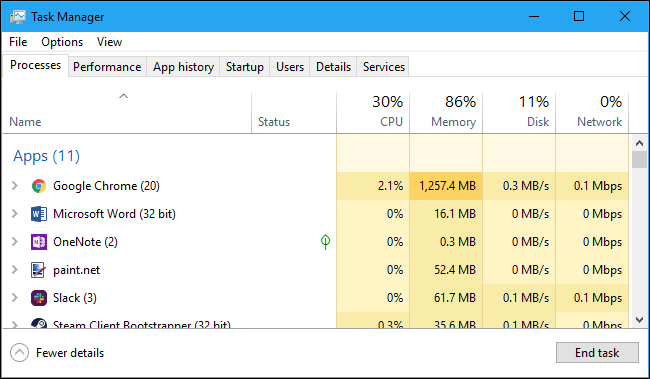This screenshot has height=379, width=650.
Task: Click Word's 16.1 MB memory cell
Action: (446, 214)
